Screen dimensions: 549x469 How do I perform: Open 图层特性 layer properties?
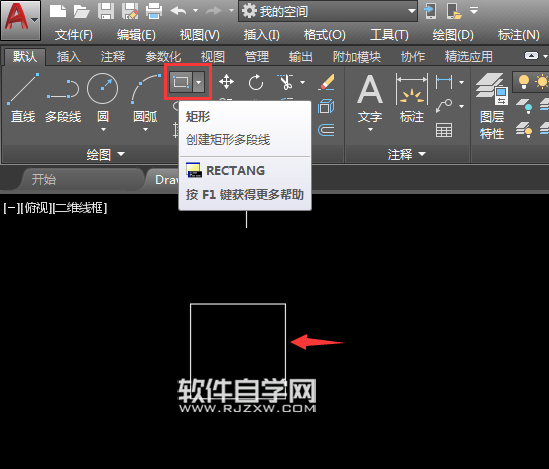click(492, 107)
